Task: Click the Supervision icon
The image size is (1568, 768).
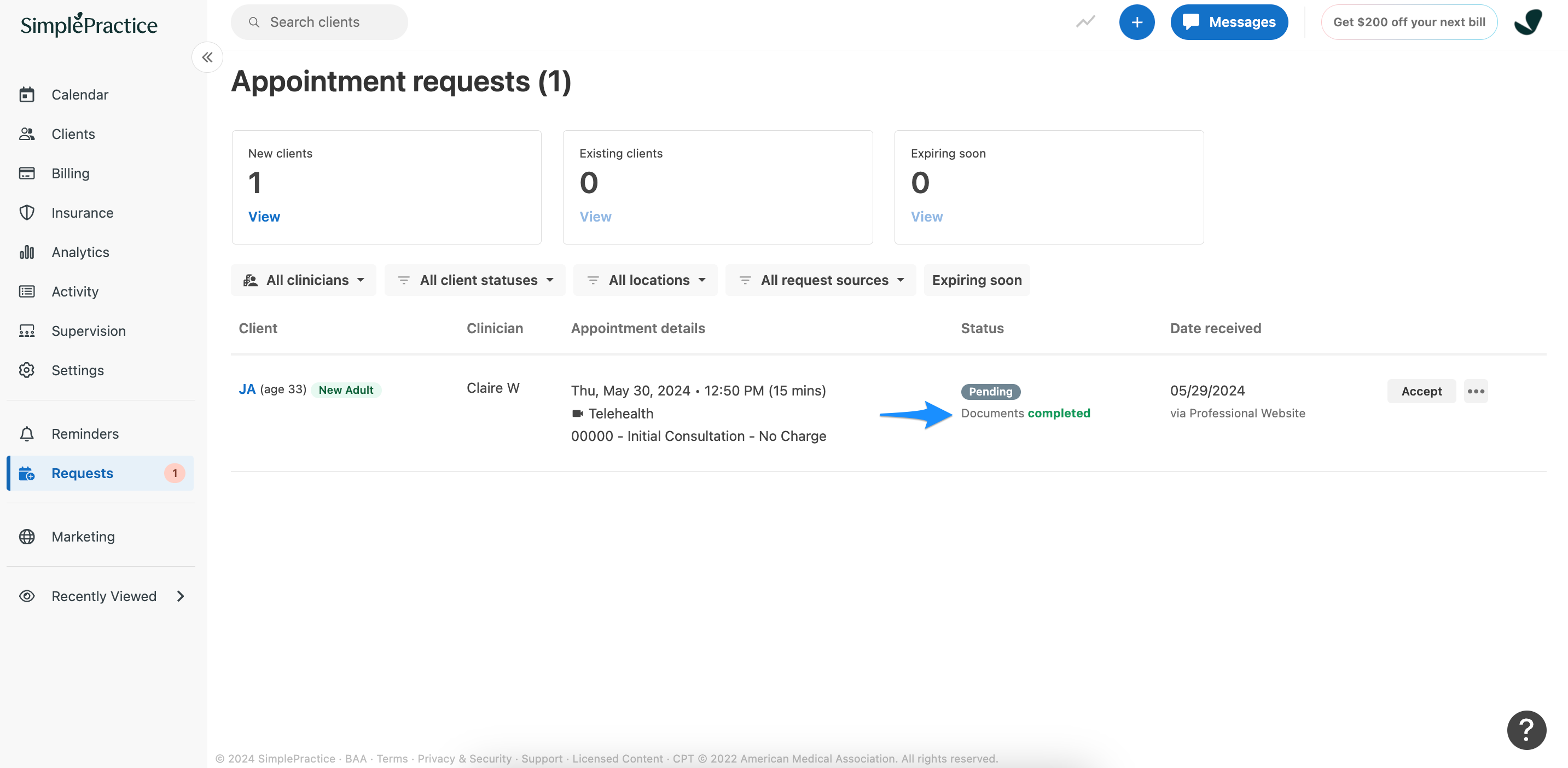Action: point(27,331)
